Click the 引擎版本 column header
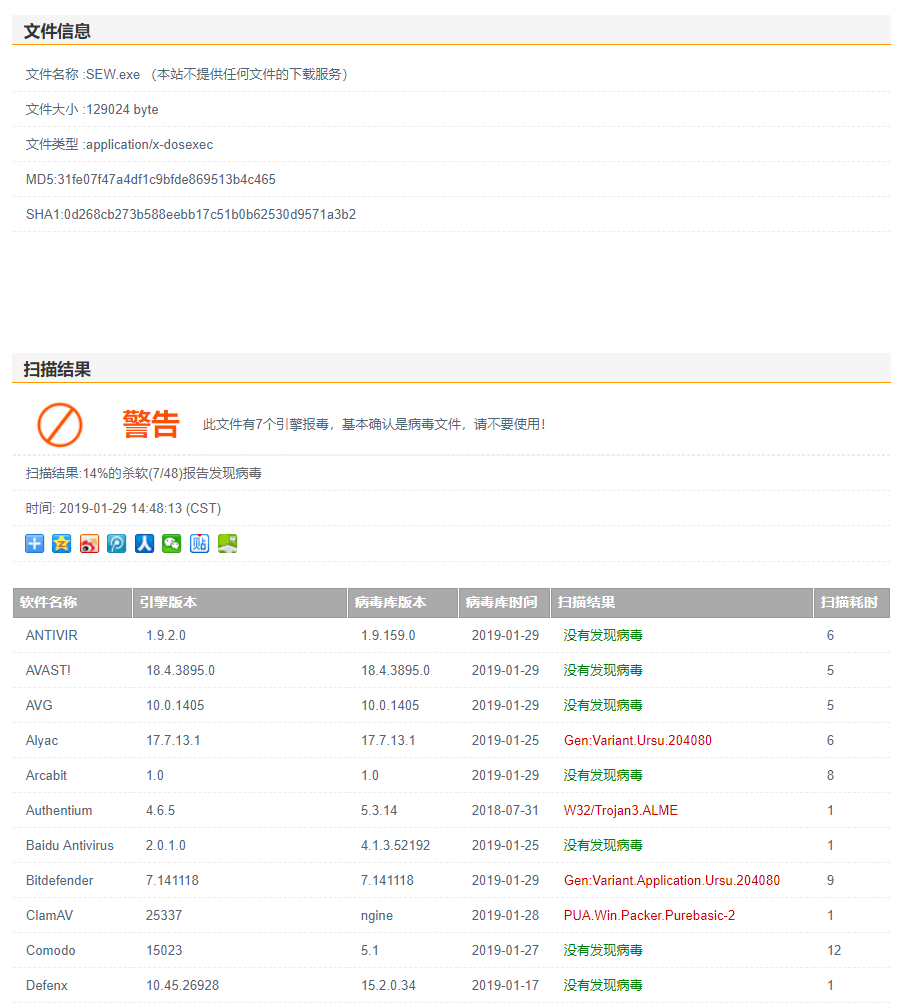905x1007 pixels. (x=240, y=602)
